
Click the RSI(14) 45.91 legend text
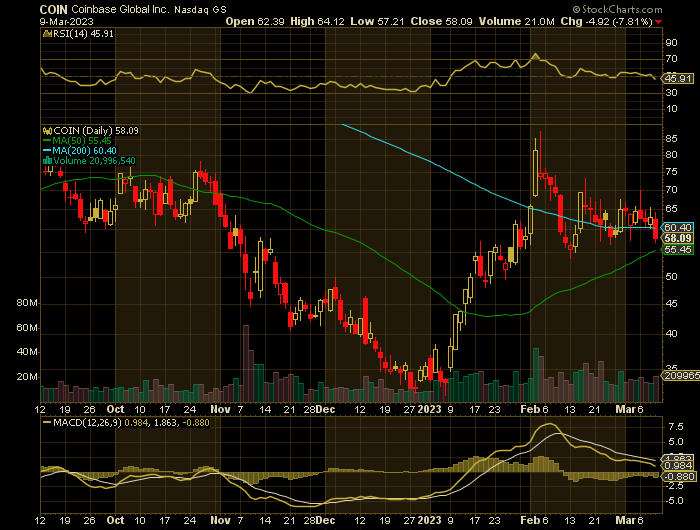[x=83, y=34]
